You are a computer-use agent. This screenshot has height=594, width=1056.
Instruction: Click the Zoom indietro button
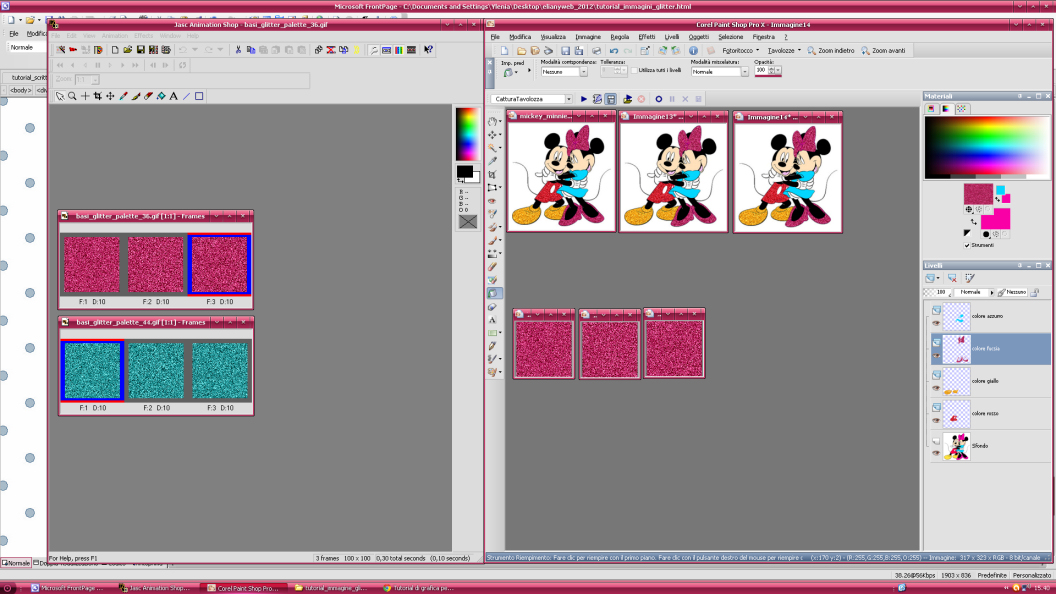coord(831,51)
